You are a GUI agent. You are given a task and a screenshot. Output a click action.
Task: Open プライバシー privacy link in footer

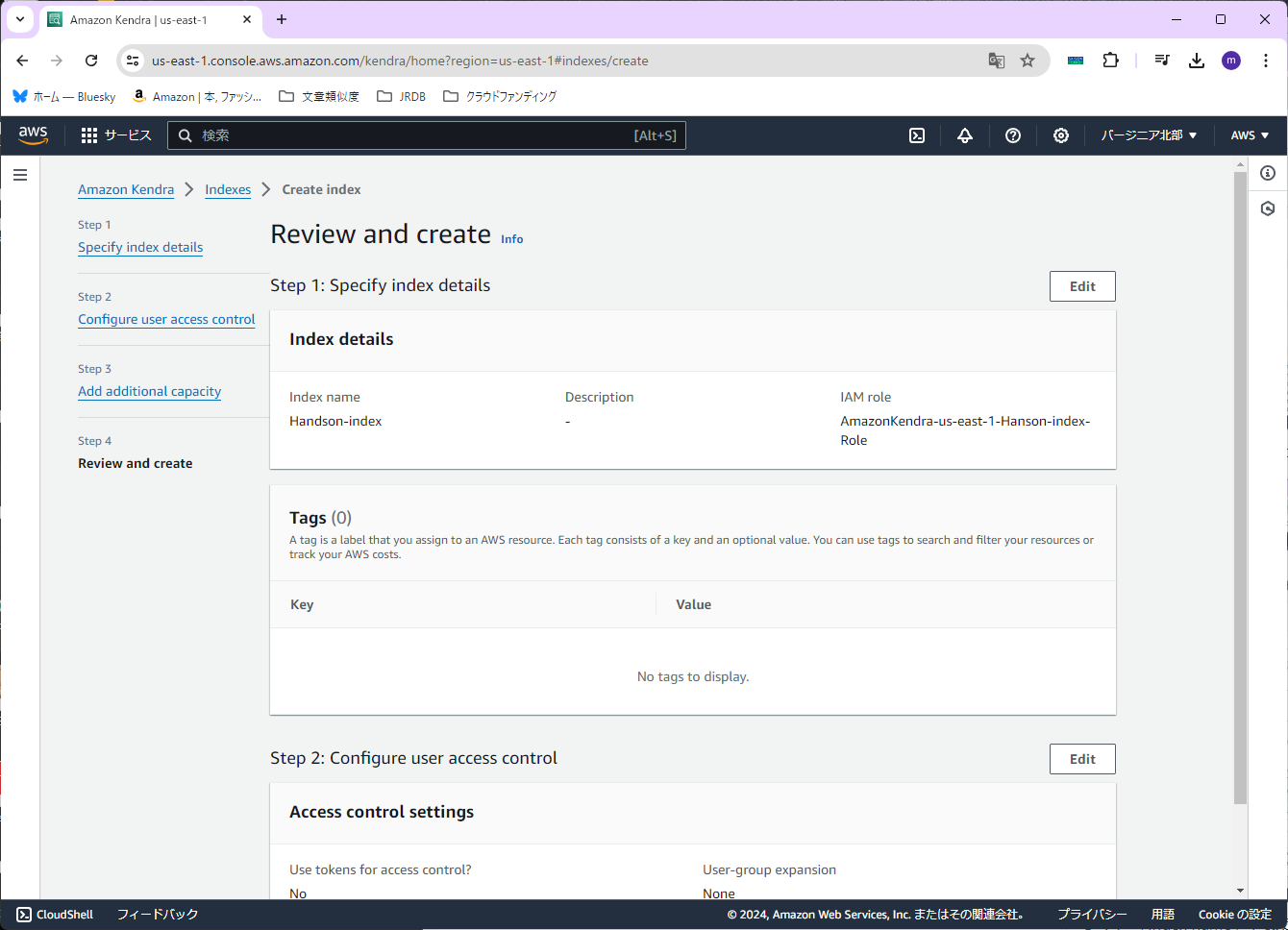point(1092,915)
